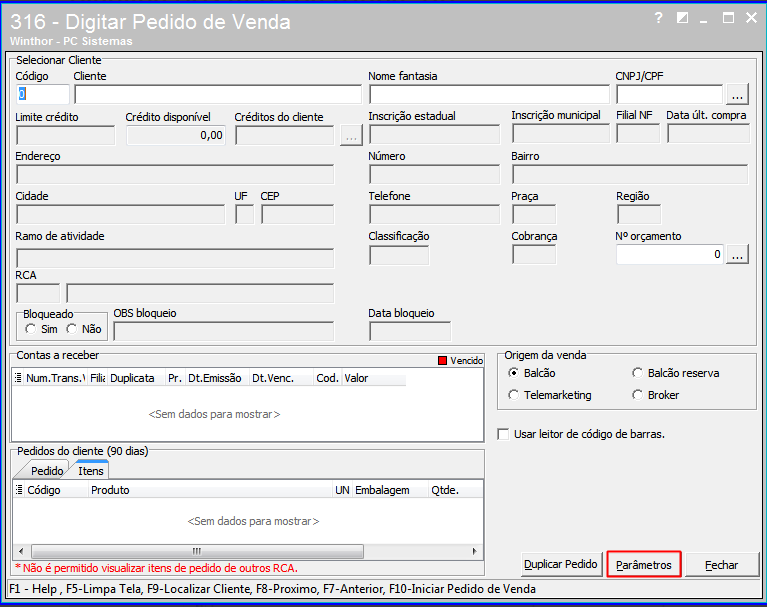Click the Ramo de atividade field
This screenshot has height=607, width=767.
175,258
